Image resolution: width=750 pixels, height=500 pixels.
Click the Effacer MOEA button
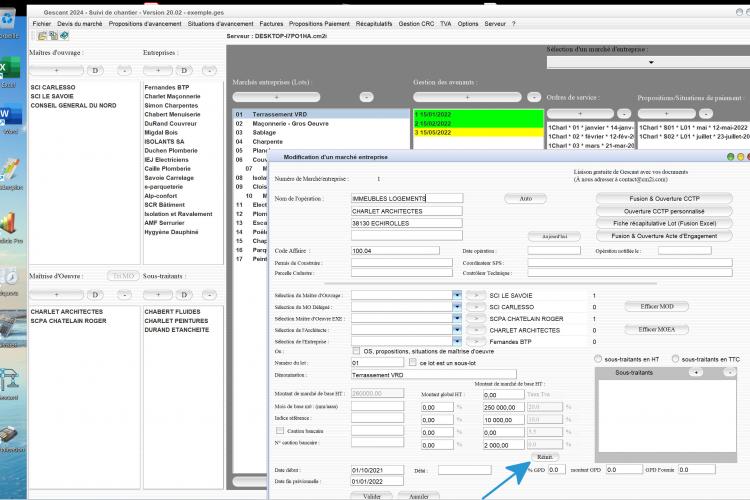tap(657, 329)
